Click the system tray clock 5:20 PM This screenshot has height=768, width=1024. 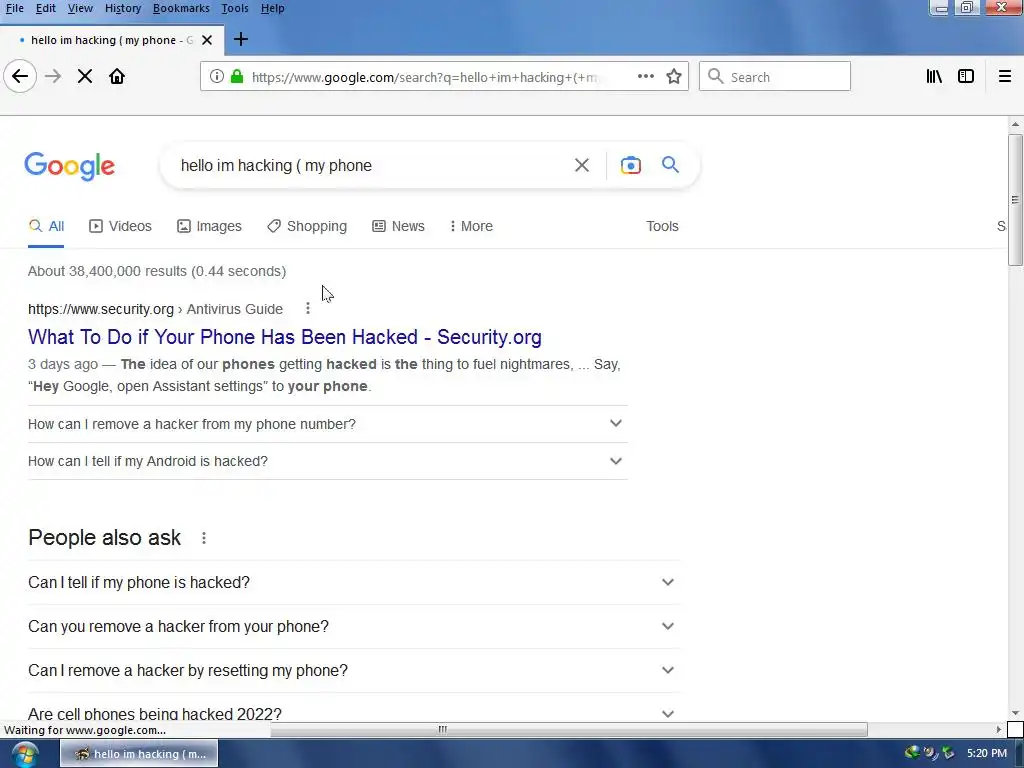click(x=987, y=754)
